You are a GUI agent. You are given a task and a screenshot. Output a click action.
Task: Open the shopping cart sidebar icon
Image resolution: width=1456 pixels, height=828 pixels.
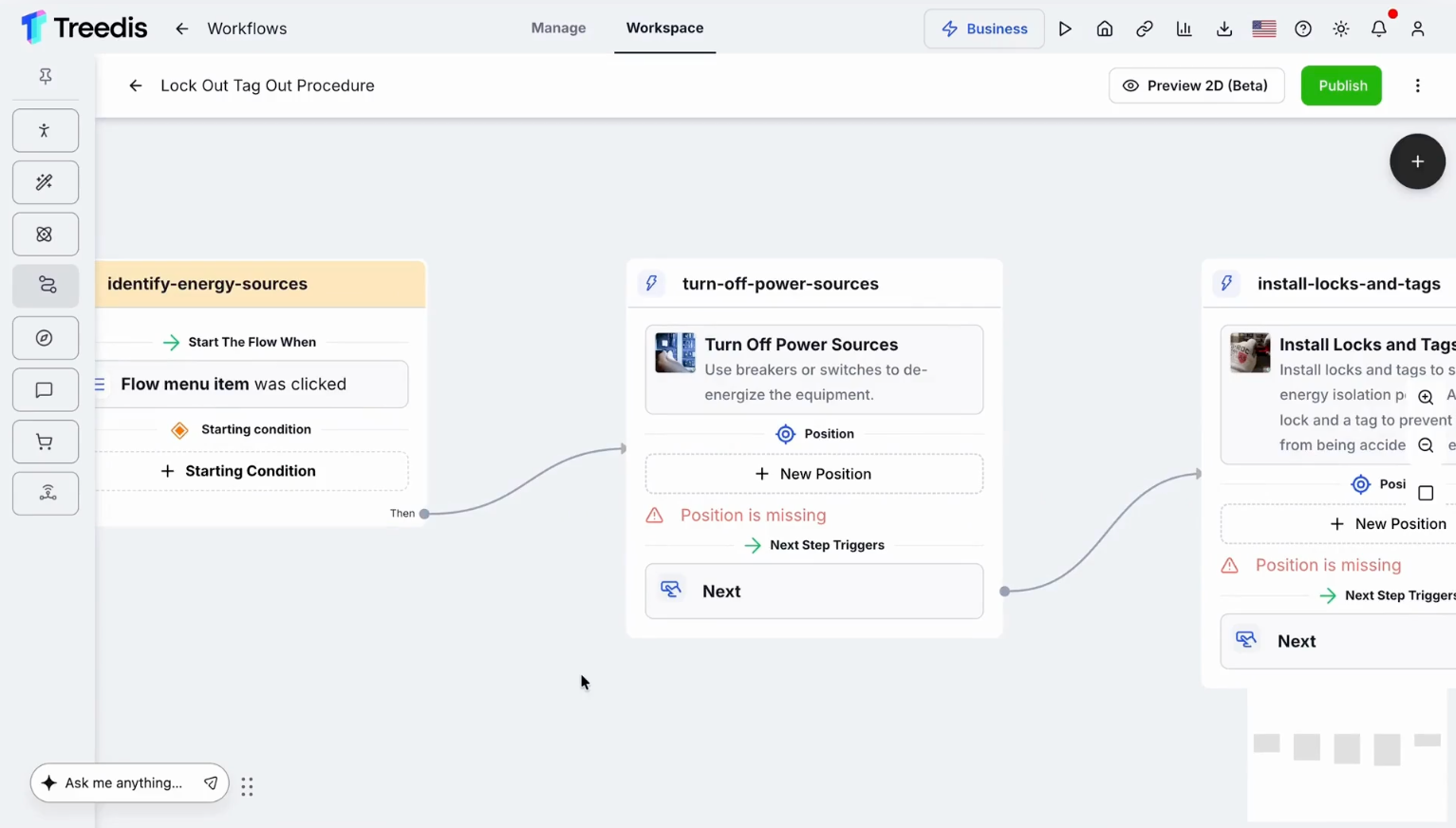46,442
